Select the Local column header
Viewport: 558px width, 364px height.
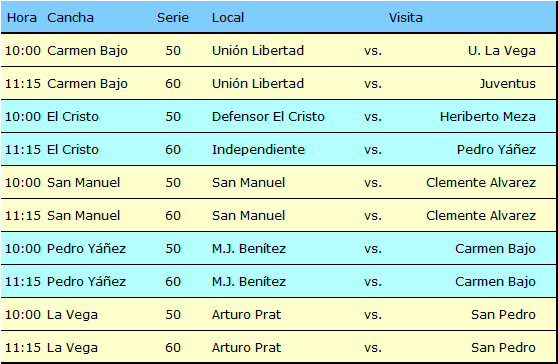click(228, 17)
